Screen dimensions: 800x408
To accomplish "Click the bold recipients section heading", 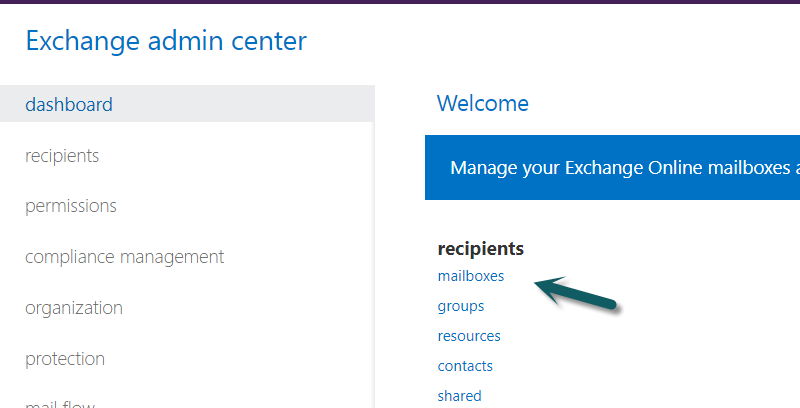I will pos(481,248).
